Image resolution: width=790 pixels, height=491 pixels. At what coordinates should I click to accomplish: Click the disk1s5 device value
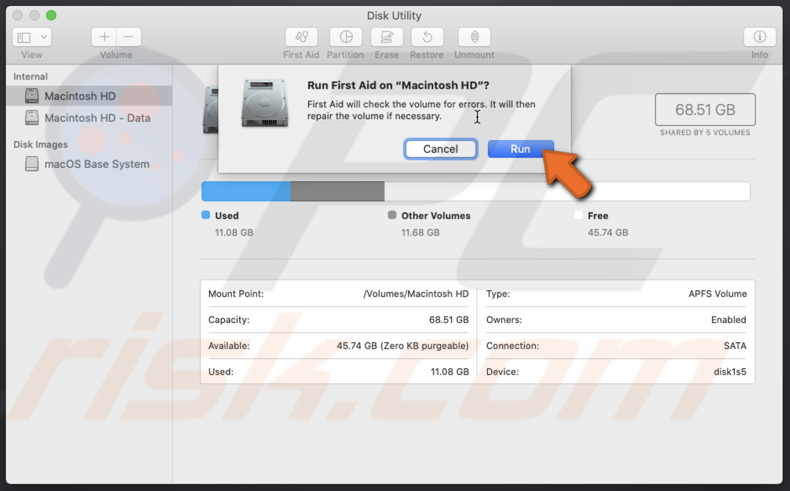[x=730, y=372]
